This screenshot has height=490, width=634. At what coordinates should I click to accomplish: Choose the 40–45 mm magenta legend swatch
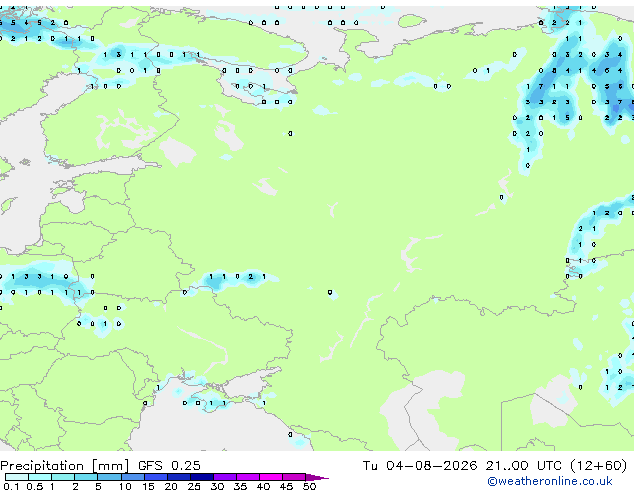point(271,477)
